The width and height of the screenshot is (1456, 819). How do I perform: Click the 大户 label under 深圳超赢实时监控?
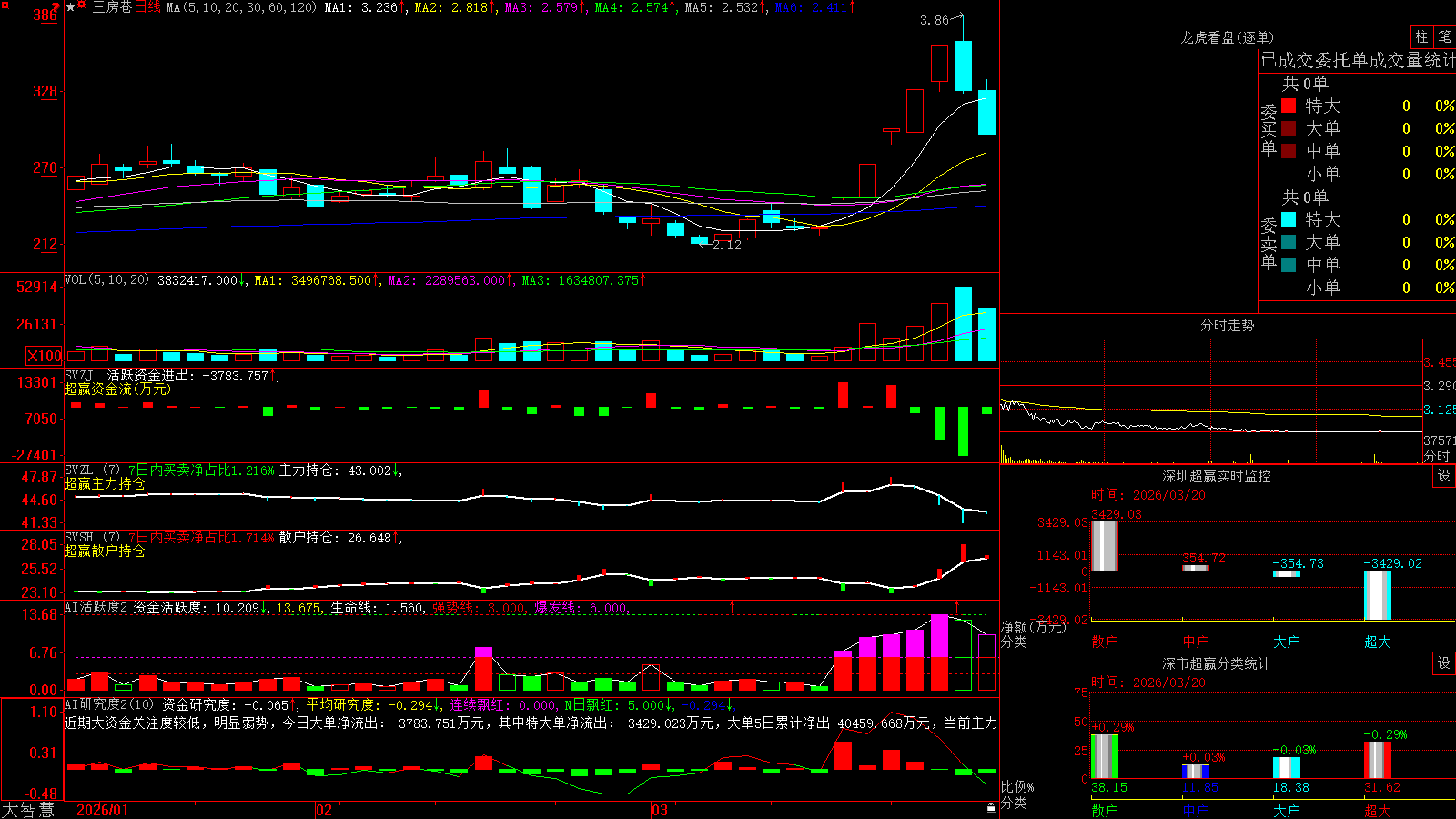coord(1287,642)
